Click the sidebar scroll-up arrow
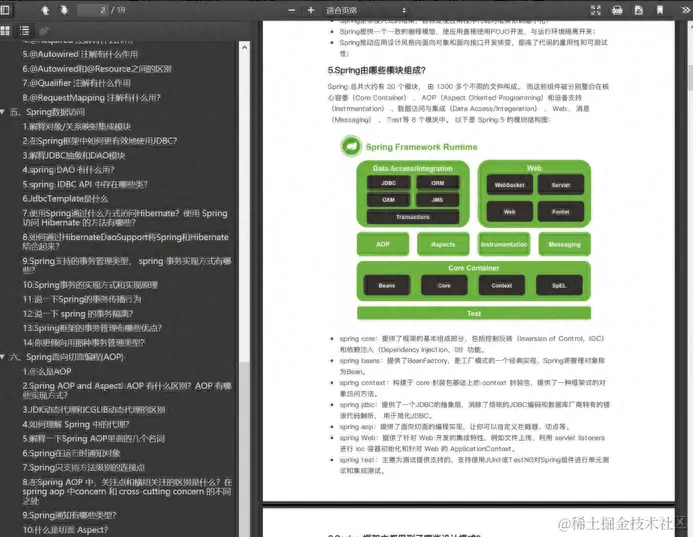Screen dimensions: 693x537 pos(244,47)
